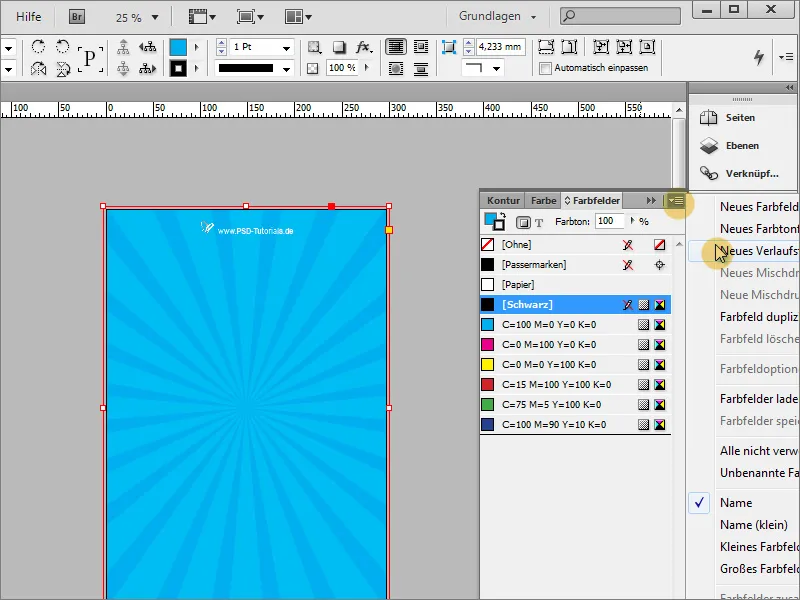Open the 1 Pt stroke weight dropdown
The image size is (800, 600).
[x=287, y=48]
